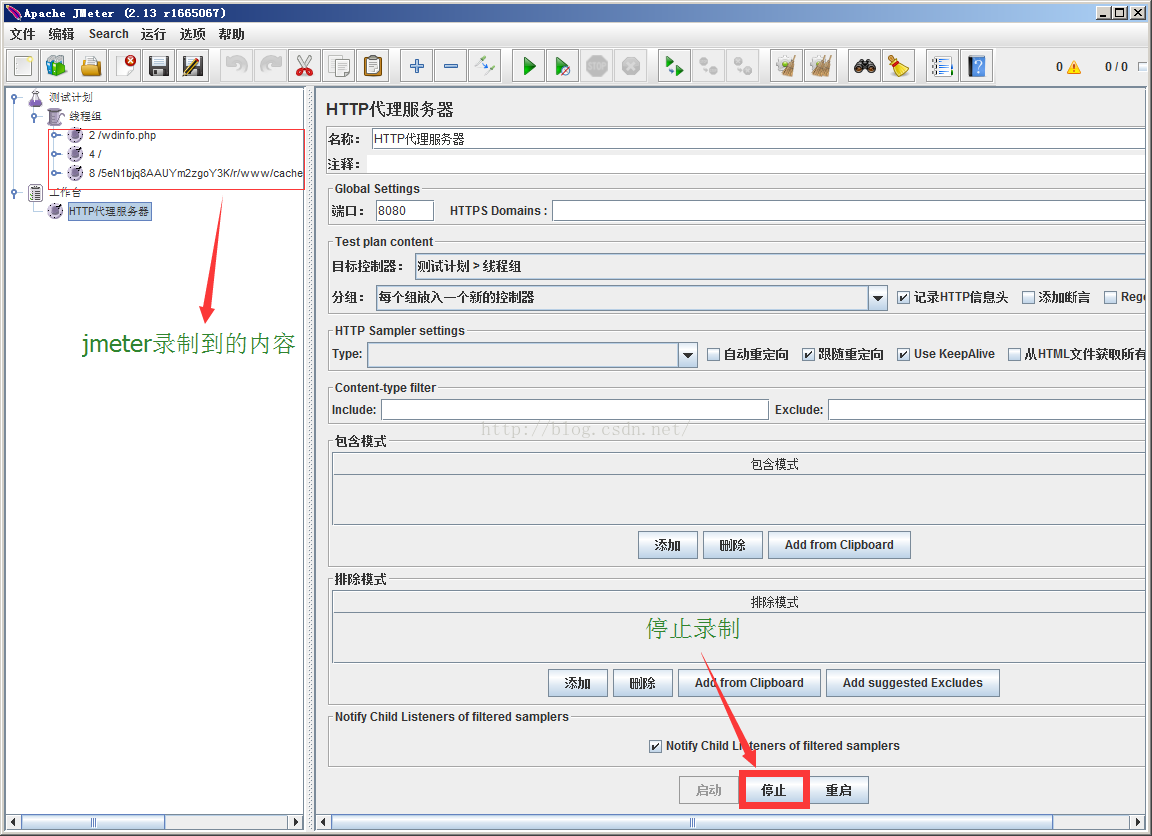
Task: Open the 运行 menu
Action: point(153,34)
